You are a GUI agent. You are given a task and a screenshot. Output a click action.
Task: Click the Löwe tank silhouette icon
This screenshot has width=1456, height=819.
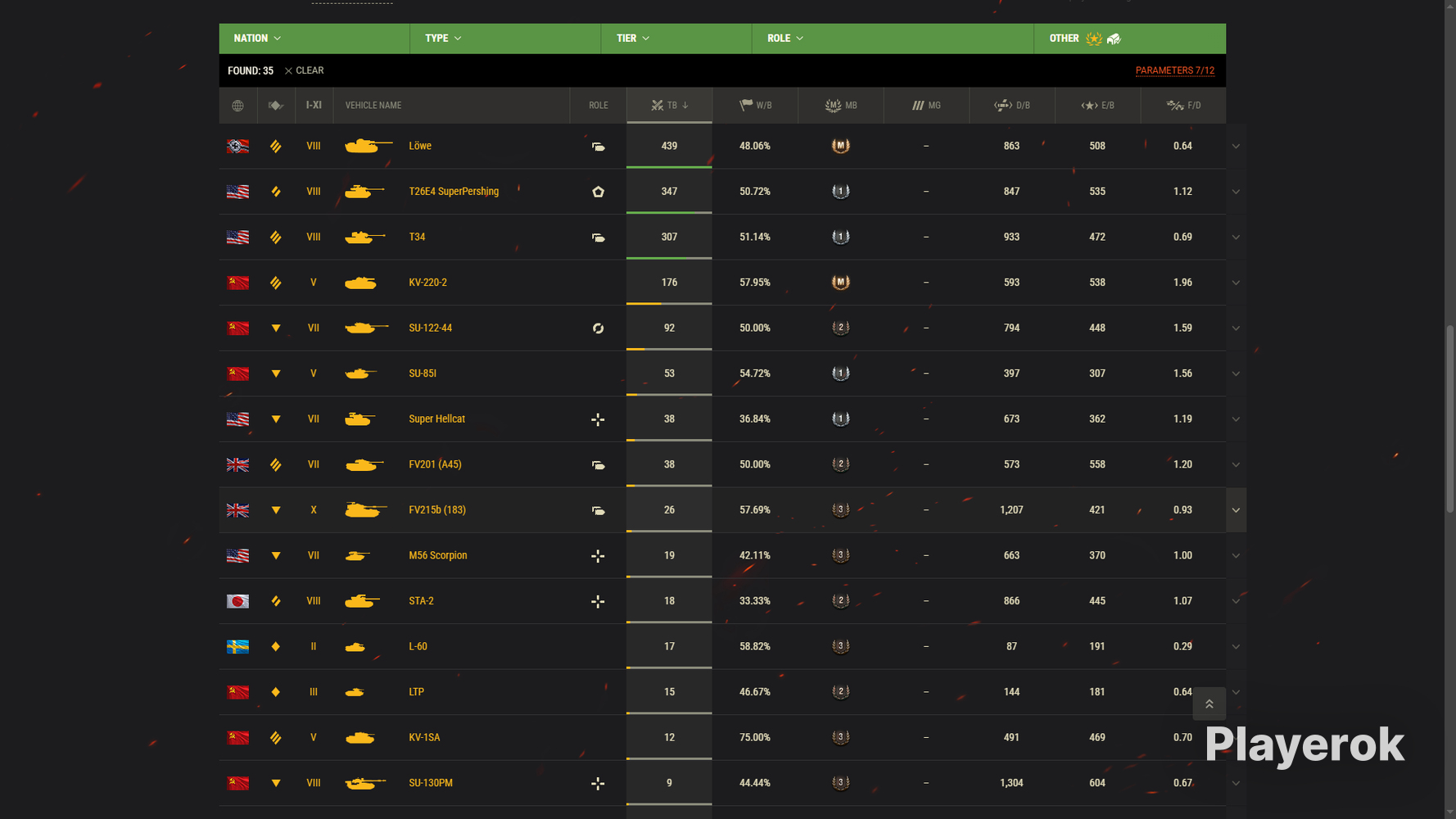(369, 146)
